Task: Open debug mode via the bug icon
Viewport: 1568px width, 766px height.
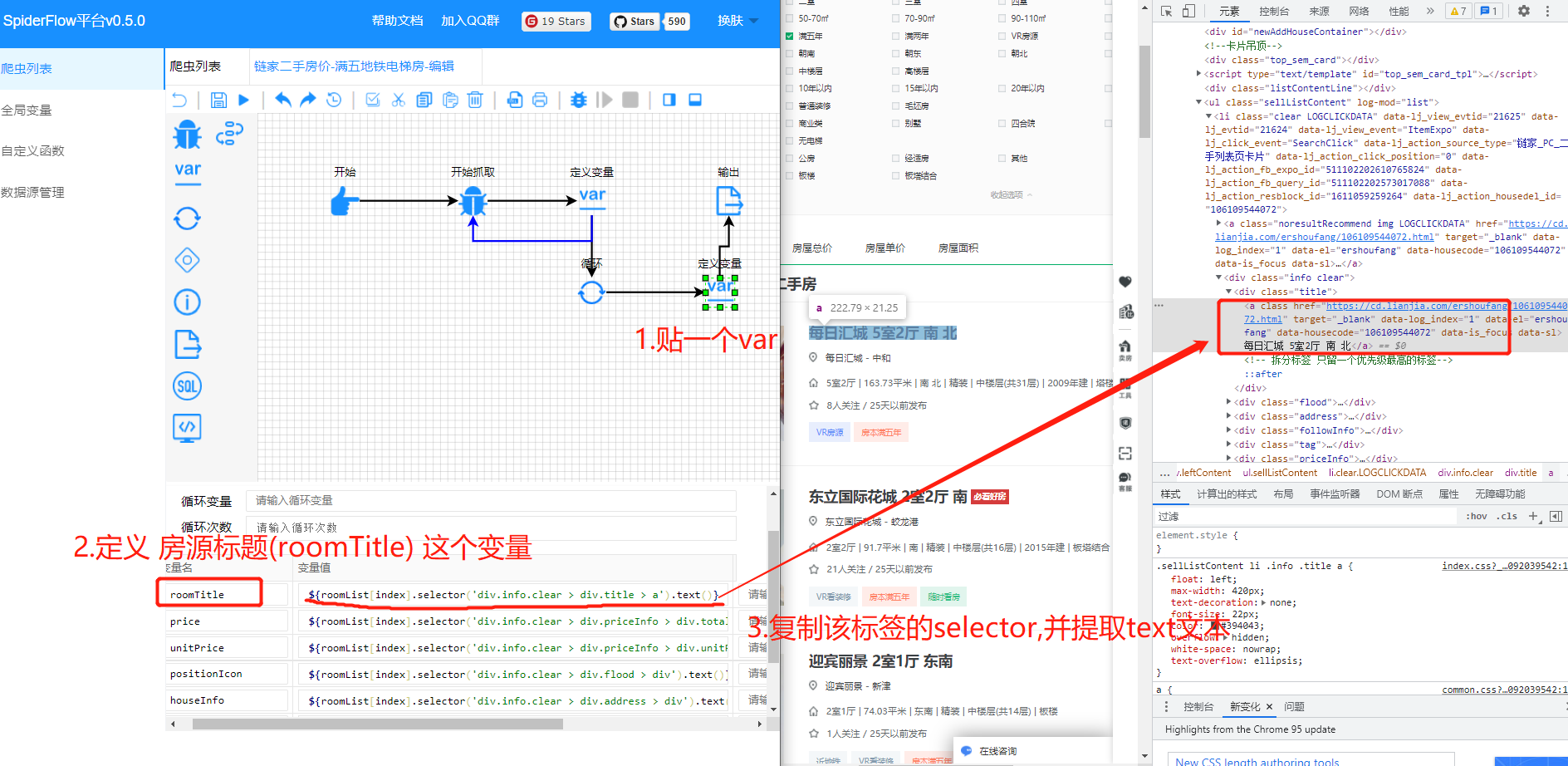Action: (579, 99)
